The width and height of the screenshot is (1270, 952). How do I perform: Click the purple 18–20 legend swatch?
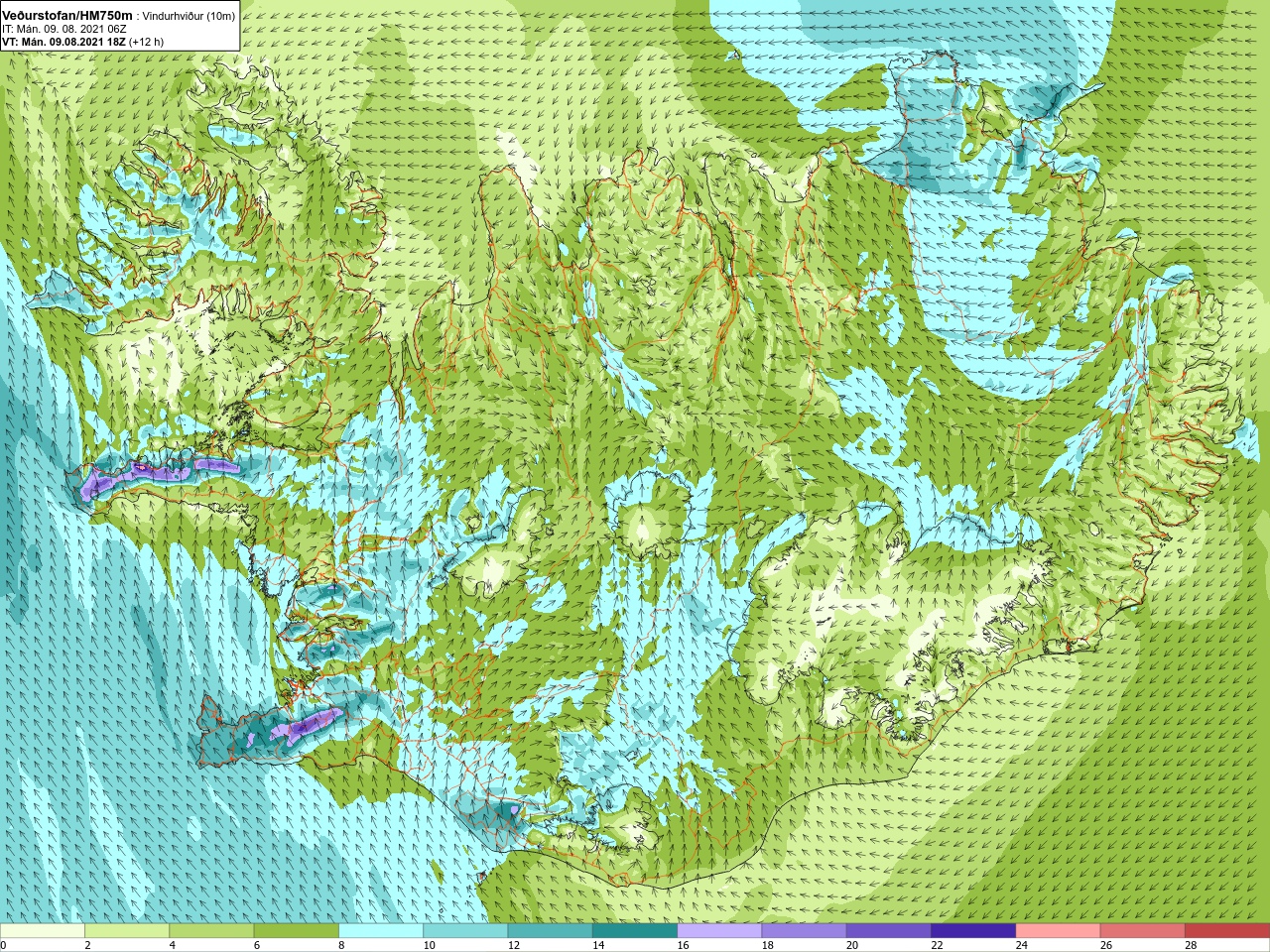[x=804, y=931]
